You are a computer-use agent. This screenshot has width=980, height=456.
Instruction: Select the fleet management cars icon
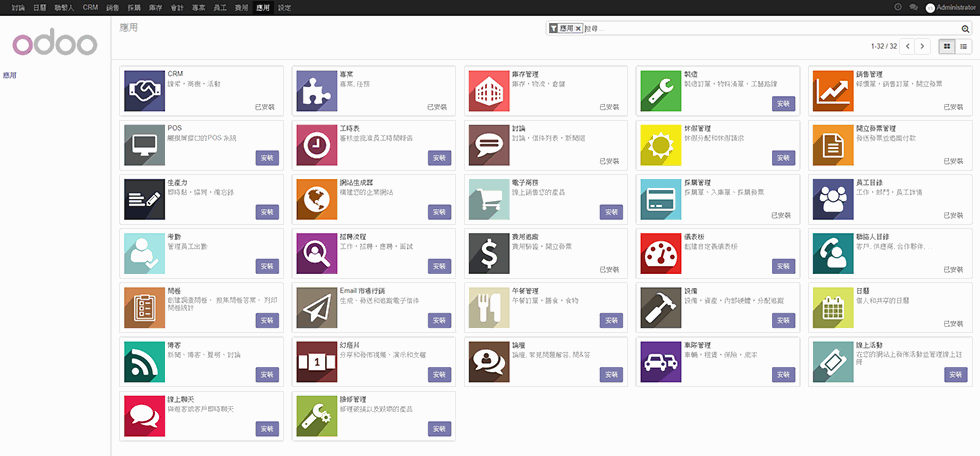tap(660, 360)
